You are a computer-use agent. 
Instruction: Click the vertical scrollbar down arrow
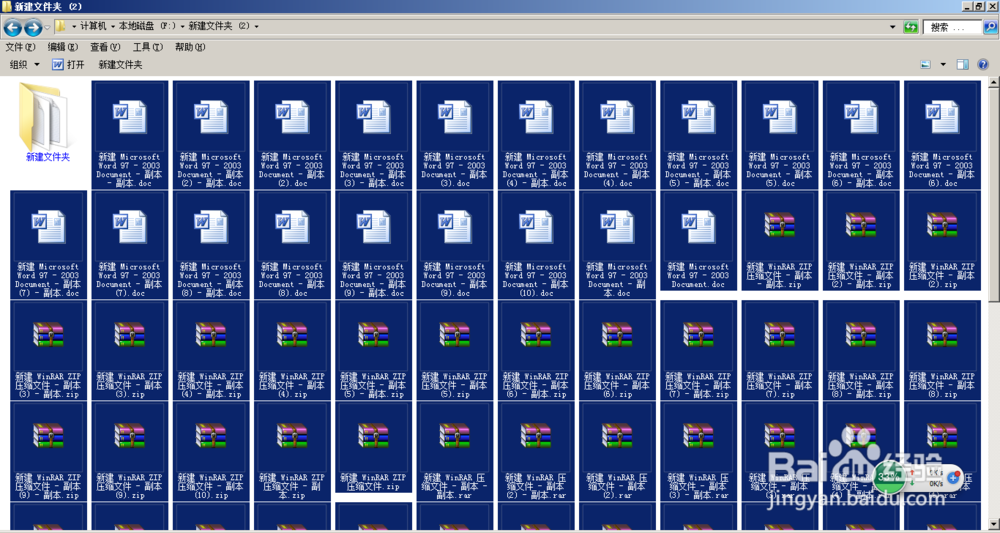tap(994, 523)
